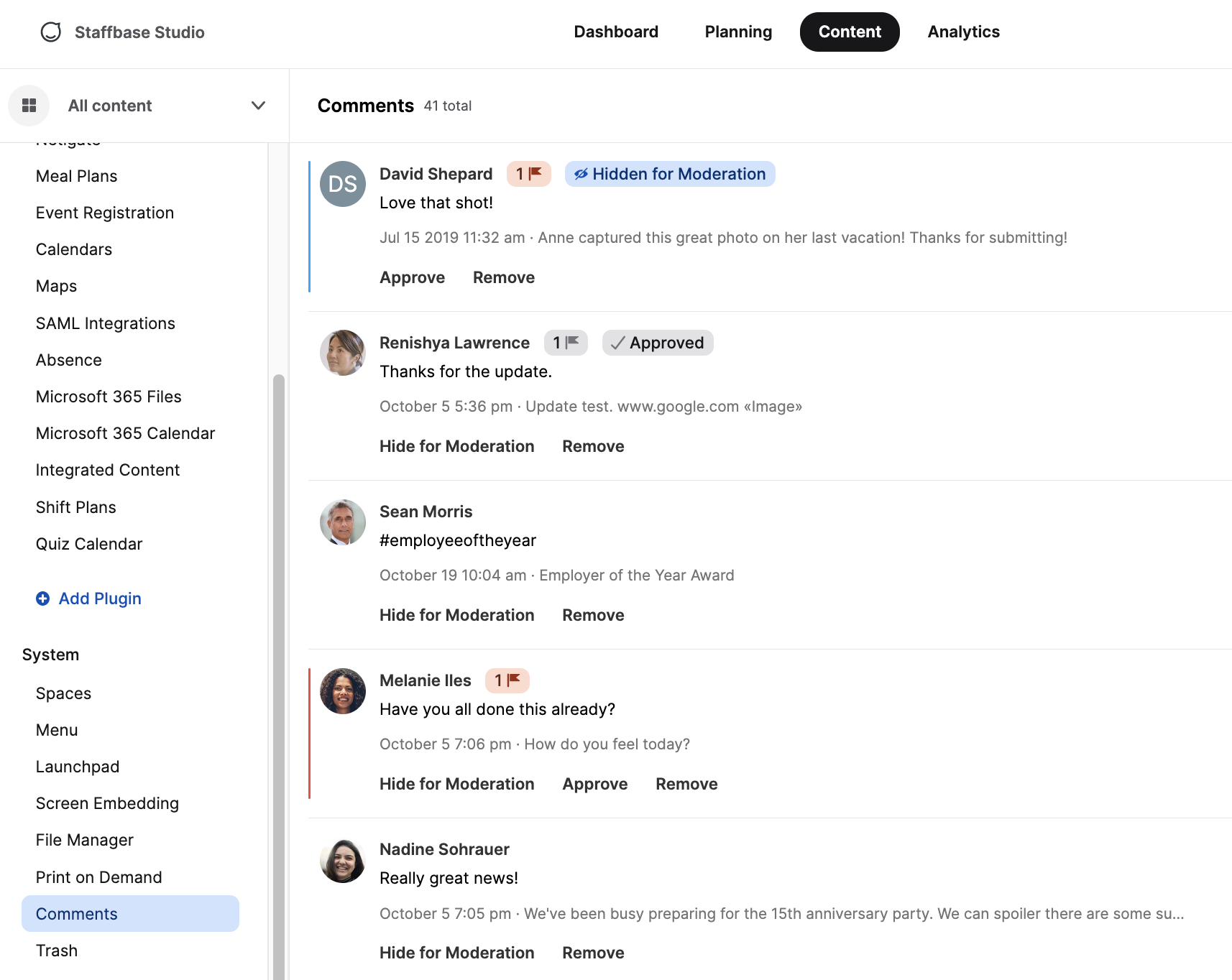Click the David Shepard author name

click(x=436, y=174)
